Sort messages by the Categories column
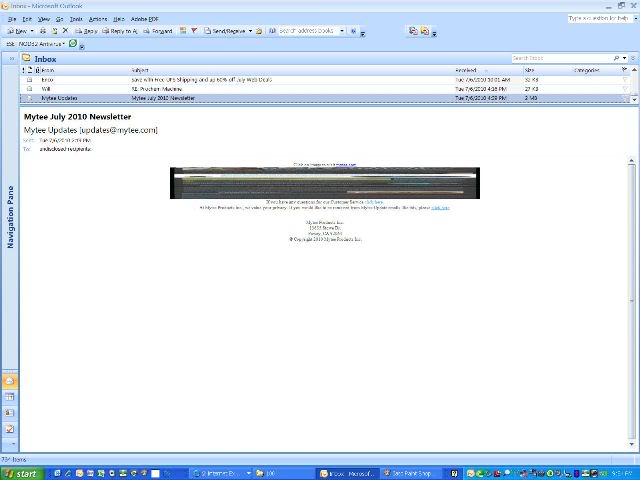Image resolution: width=640 pixels, height=480 pixels. 595,70
